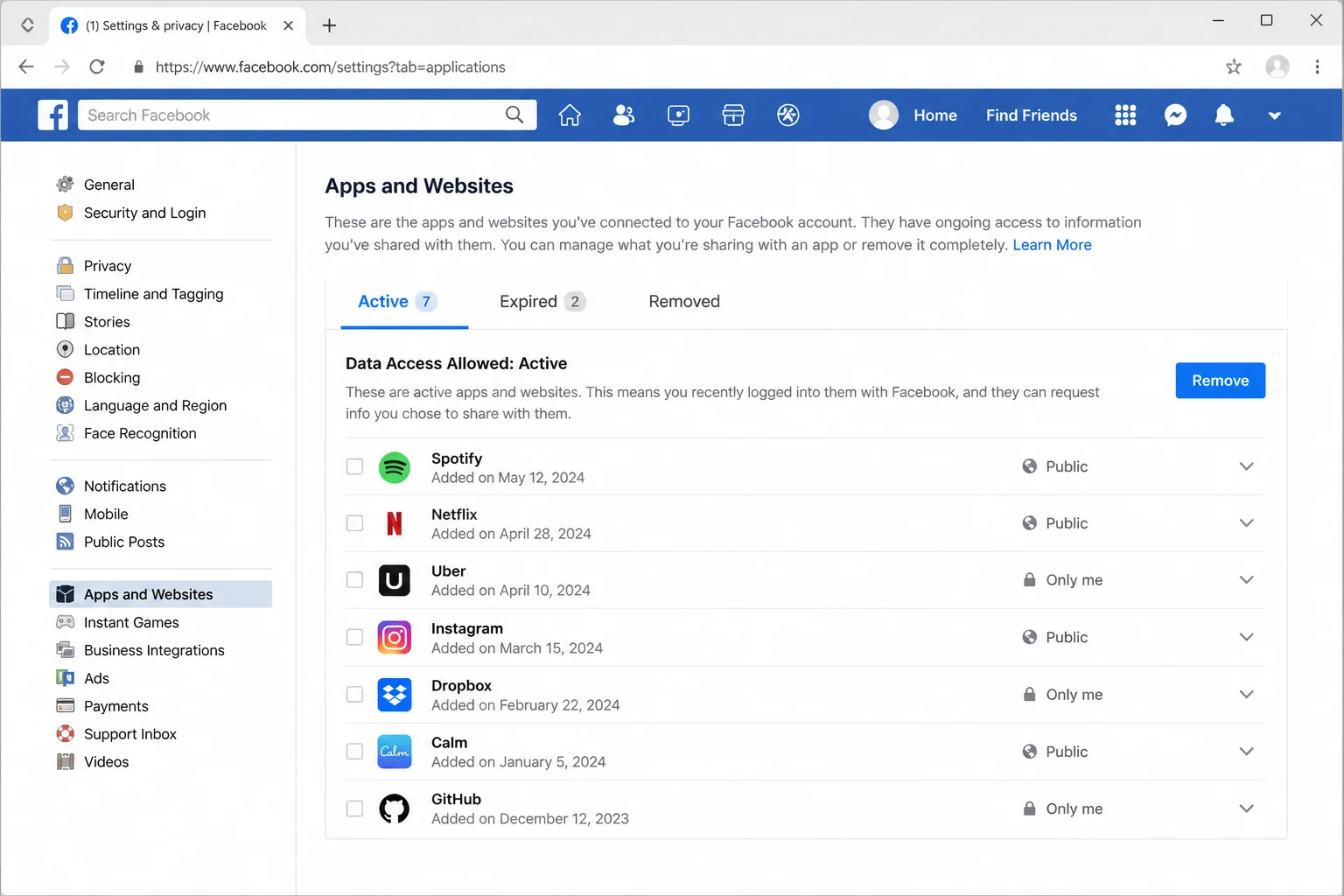Image resolution: width=1344 pixels, height=896 pixels.
Task: Open the Watch video icon
Action: tap(678, 115)
